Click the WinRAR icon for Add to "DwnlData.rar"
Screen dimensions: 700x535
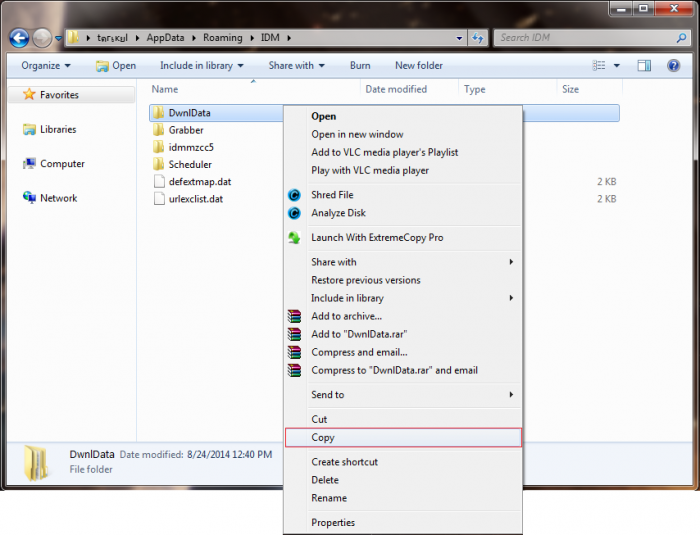point(294,334)
